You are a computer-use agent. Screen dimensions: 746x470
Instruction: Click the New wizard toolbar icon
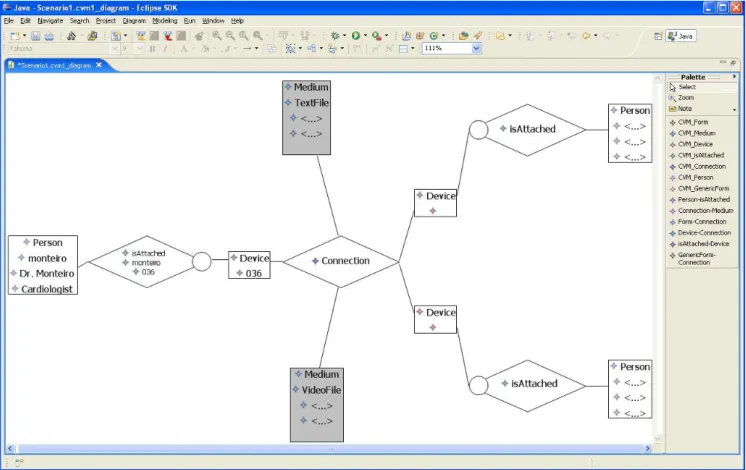pos(14,36)
